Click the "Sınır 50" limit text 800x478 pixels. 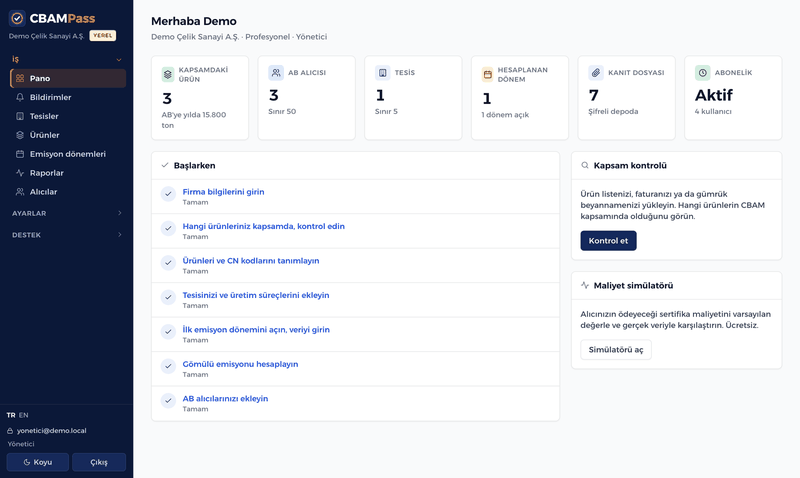[x=282, y=111]
